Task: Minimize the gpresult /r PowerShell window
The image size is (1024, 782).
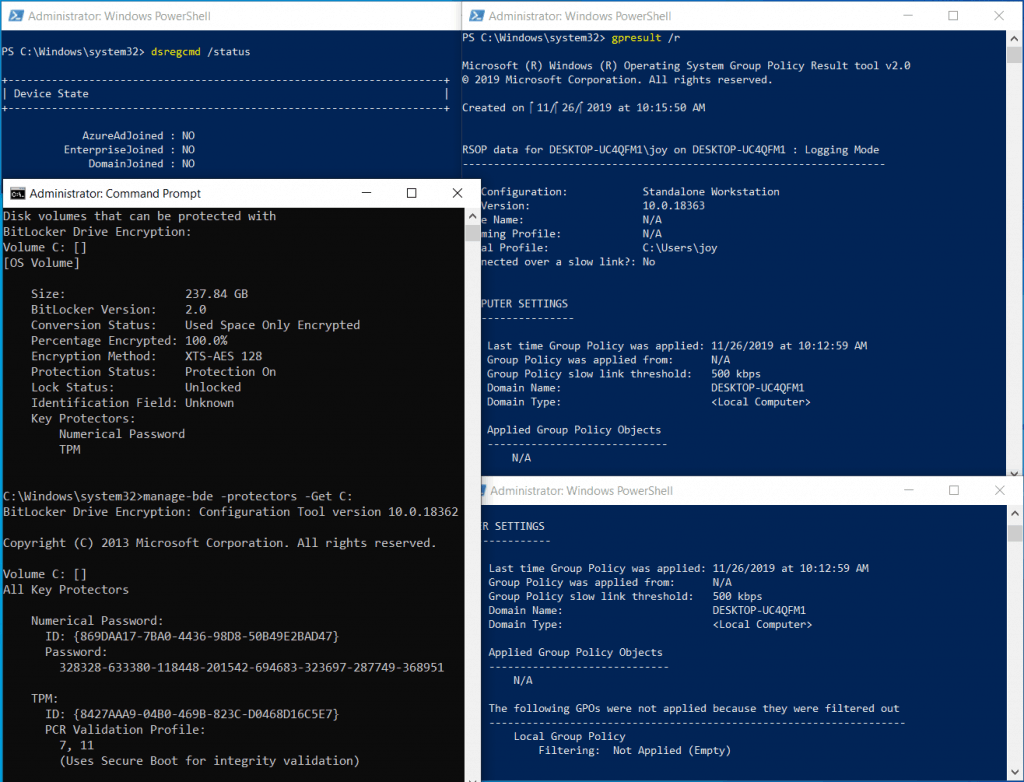Action: 907,16
